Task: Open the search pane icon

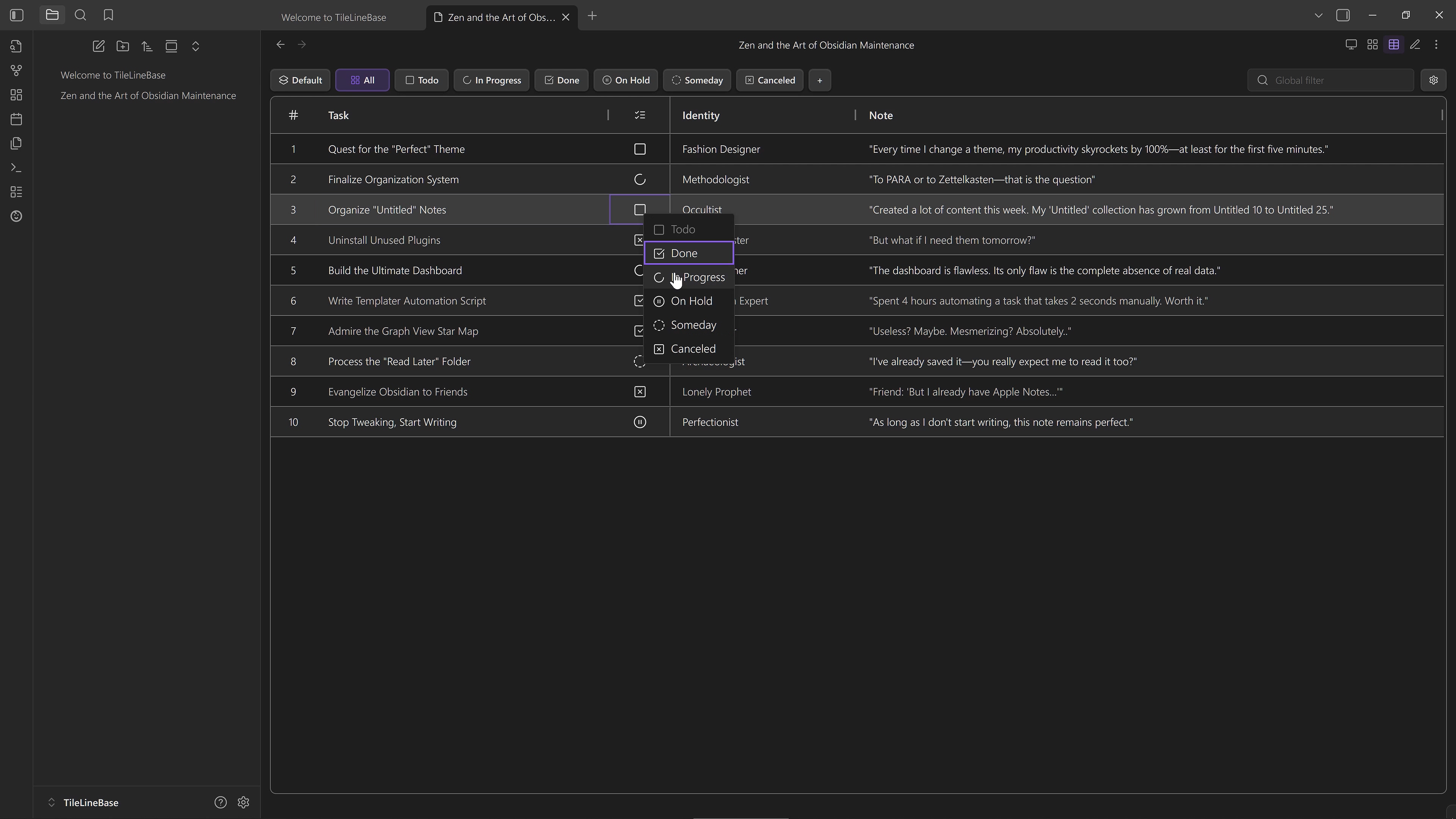Action: pos(80,15)
